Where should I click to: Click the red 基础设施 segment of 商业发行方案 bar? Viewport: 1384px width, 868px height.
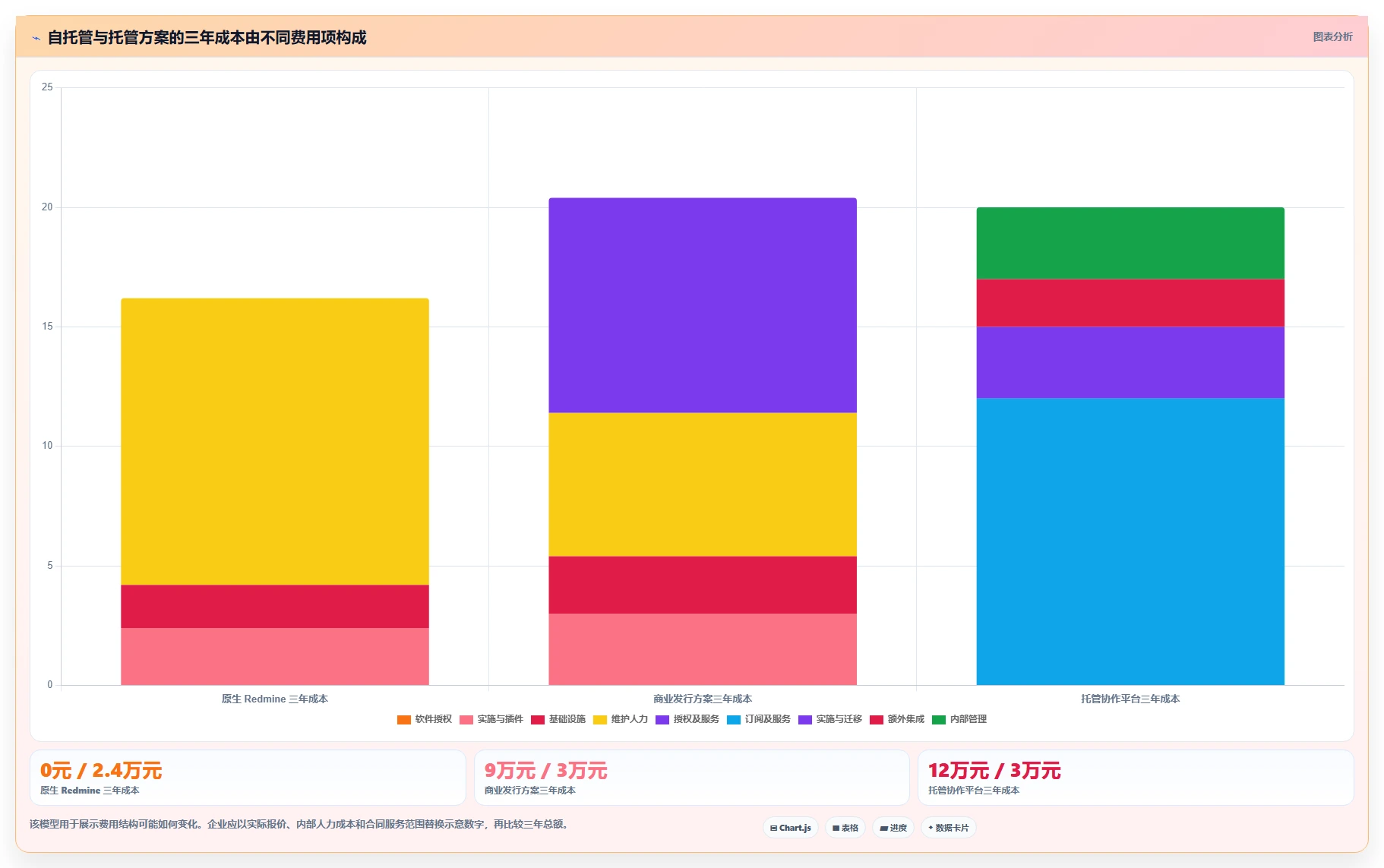tap(703, 585)
